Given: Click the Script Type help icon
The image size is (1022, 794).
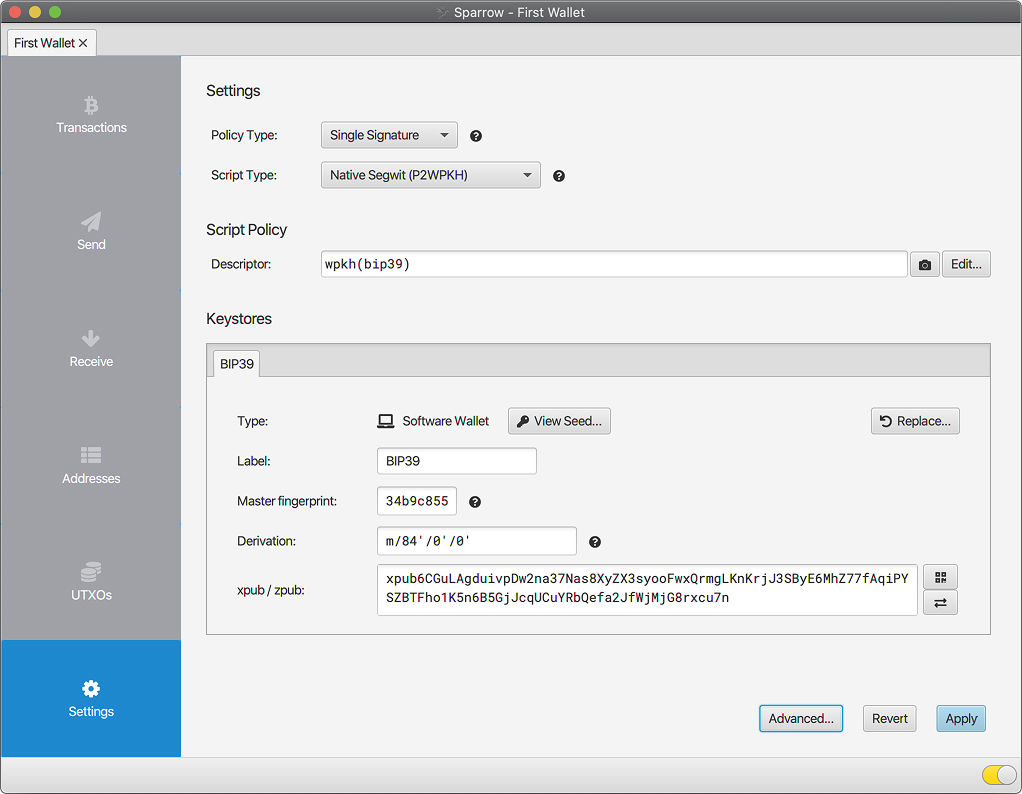Looking at the screenshot, I should tap(559, 176).
